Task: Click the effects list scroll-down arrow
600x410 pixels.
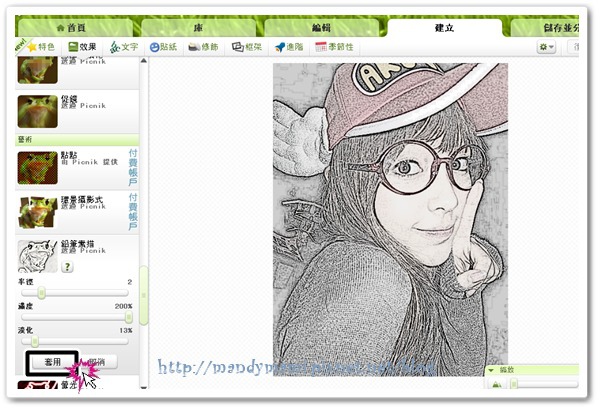Action: tap(143, 387)
